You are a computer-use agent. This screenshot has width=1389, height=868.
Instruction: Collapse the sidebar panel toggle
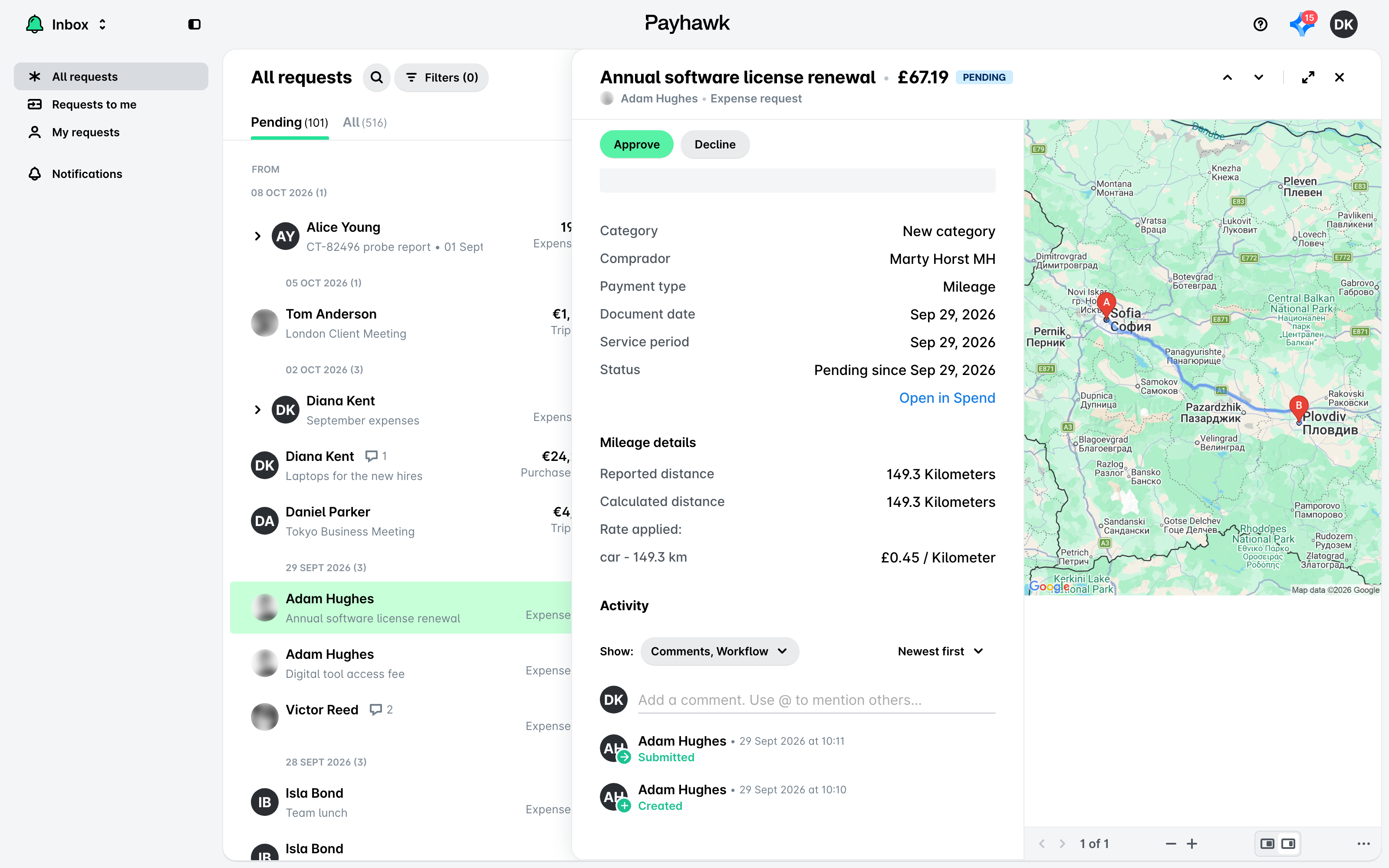[x=194, y=24]
